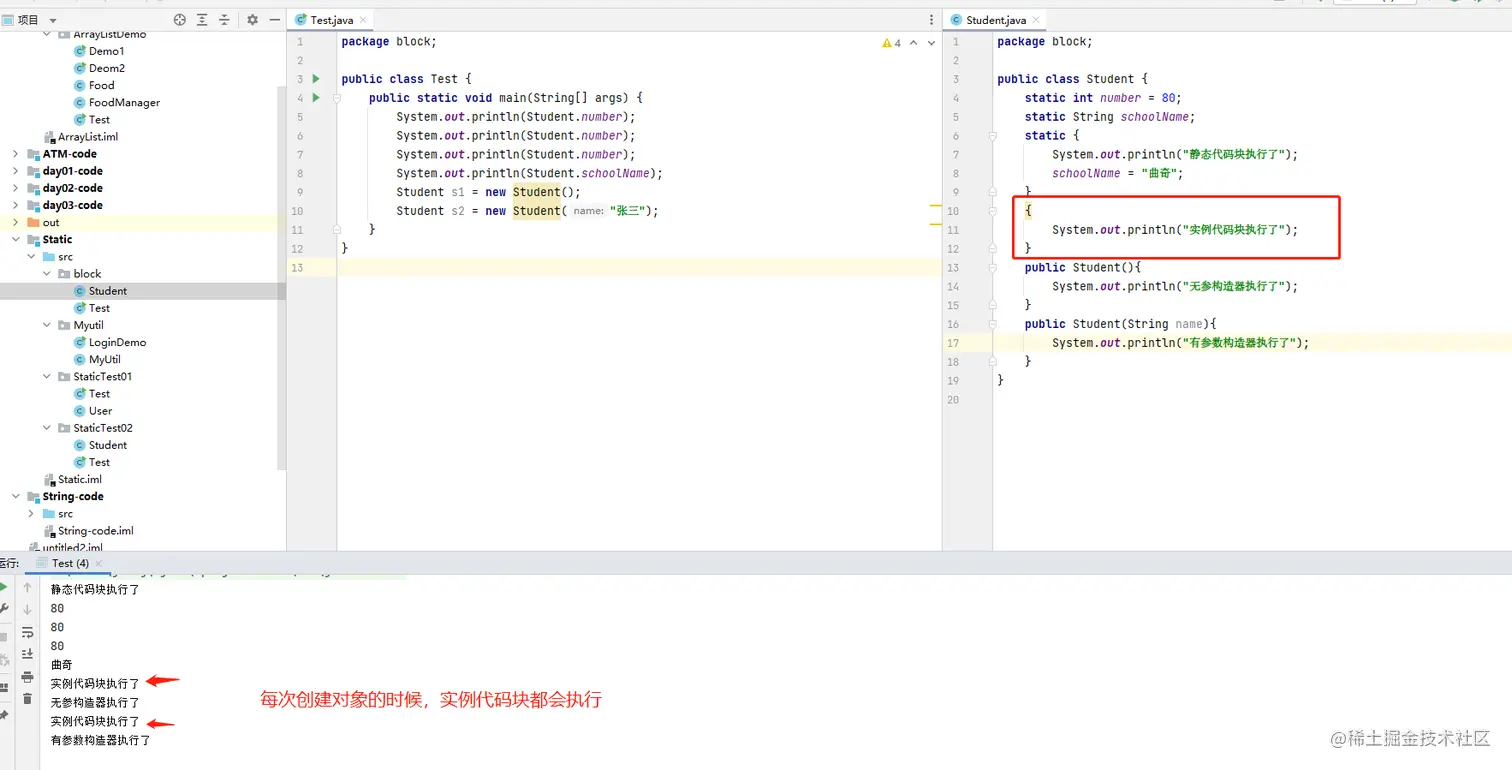Fold the no-arg Student() constructor
The image size is (1512, 770).
pos(994,267)
